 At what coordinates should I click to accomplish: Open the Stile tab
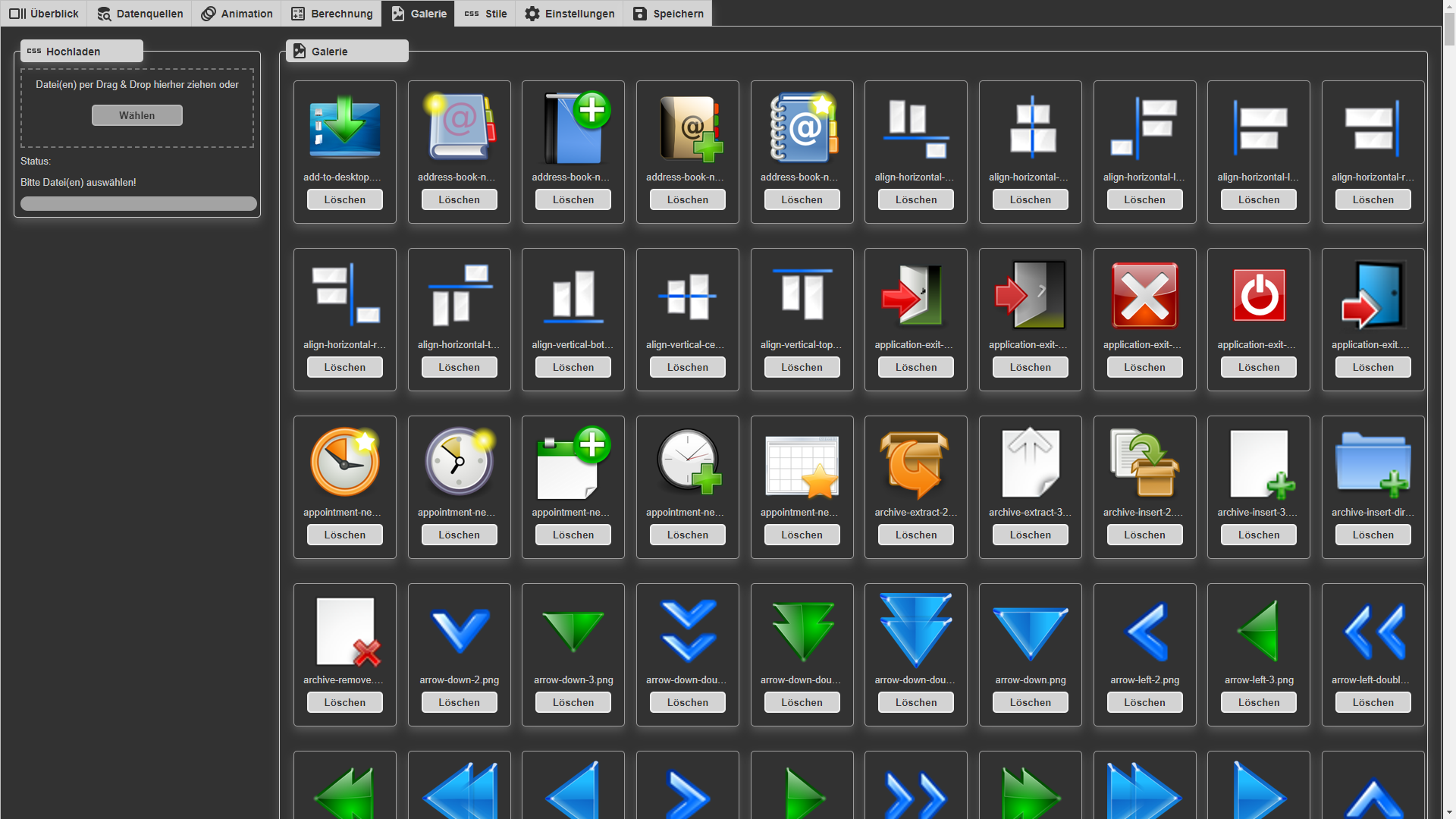click(485, 14)
